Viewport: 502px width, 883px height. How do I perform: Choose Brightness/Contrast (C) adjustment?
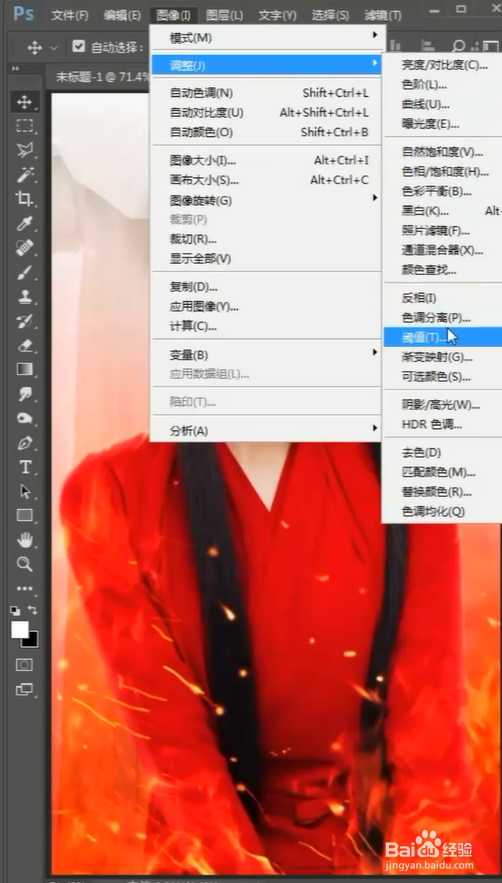pos(443,65)
